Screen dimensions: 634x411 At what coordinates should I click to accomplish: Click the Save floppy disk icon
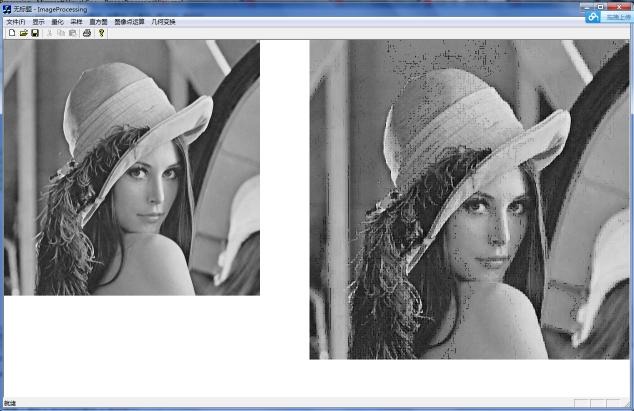(35, 33)
